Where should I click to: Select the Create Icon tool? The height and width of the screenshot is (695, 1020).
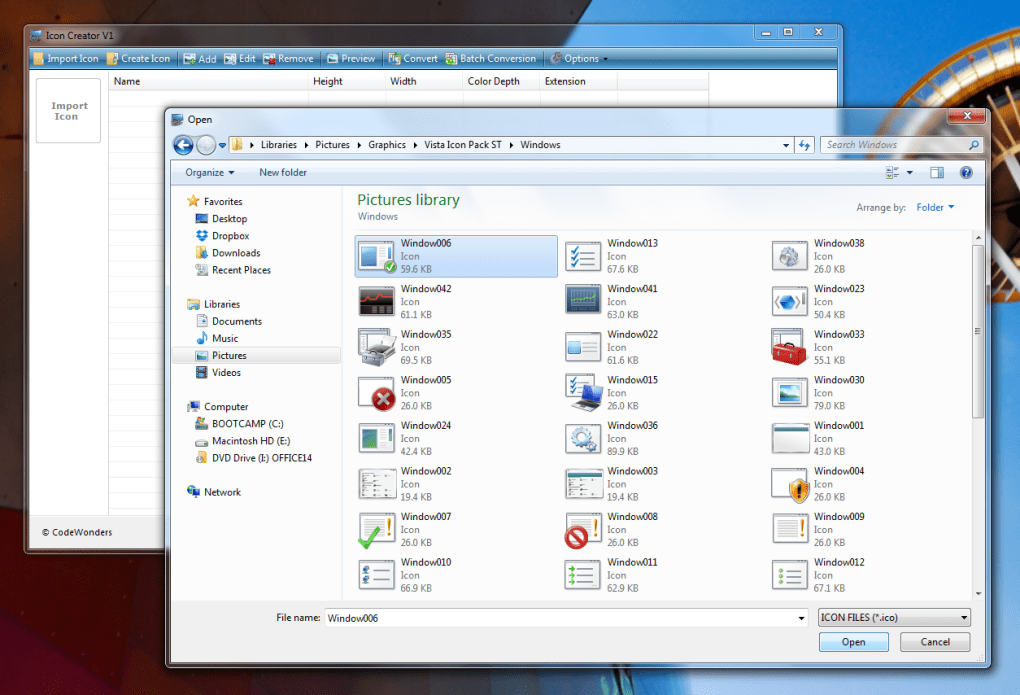point(138,58)
